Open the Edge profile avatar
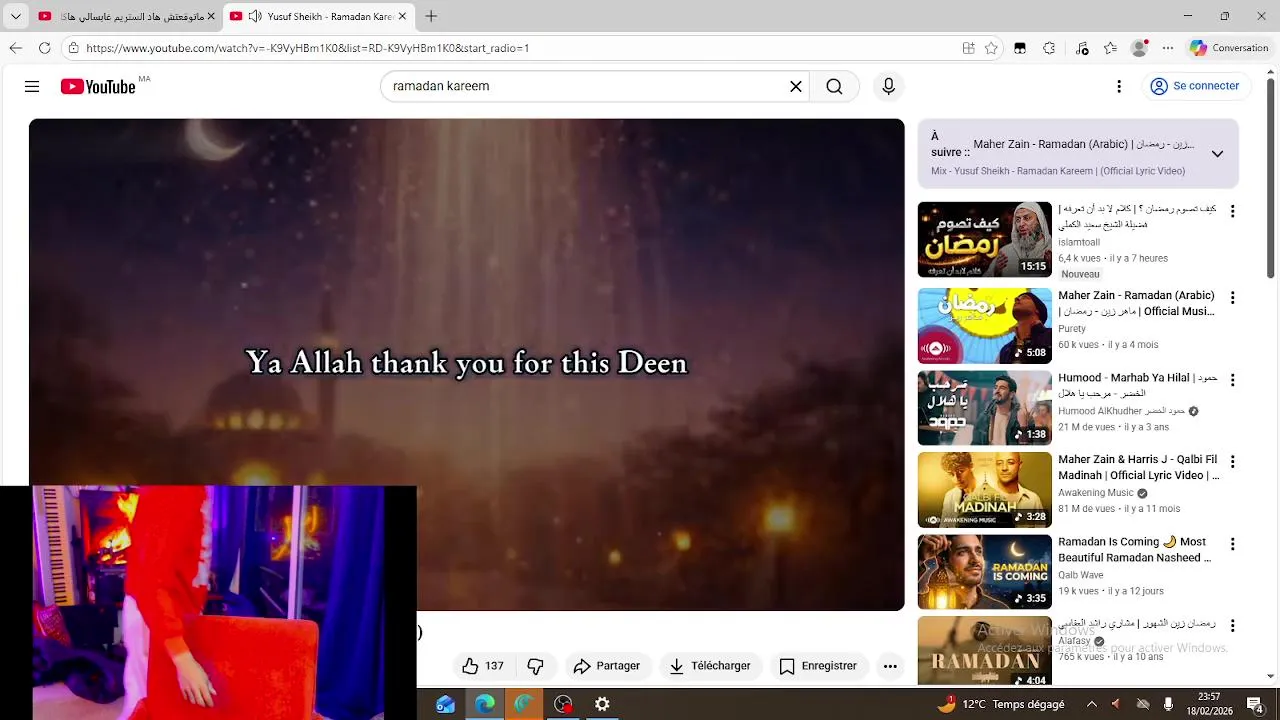The width and height of the screenshot is (1280, 720). point(1139,48)
